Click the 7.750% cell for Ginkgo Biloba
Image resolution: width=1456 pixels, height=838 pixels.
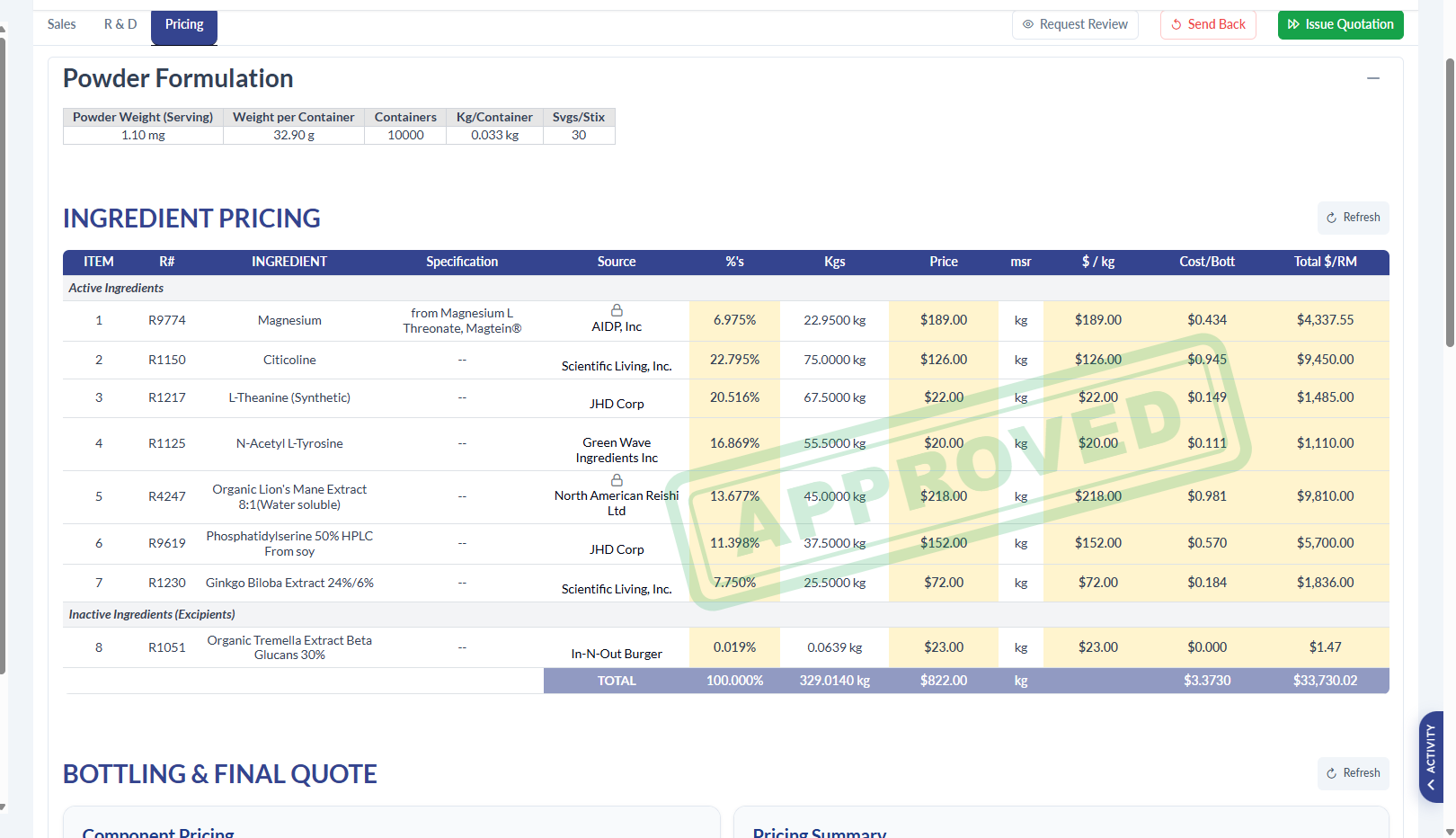[x=735, y=583]
